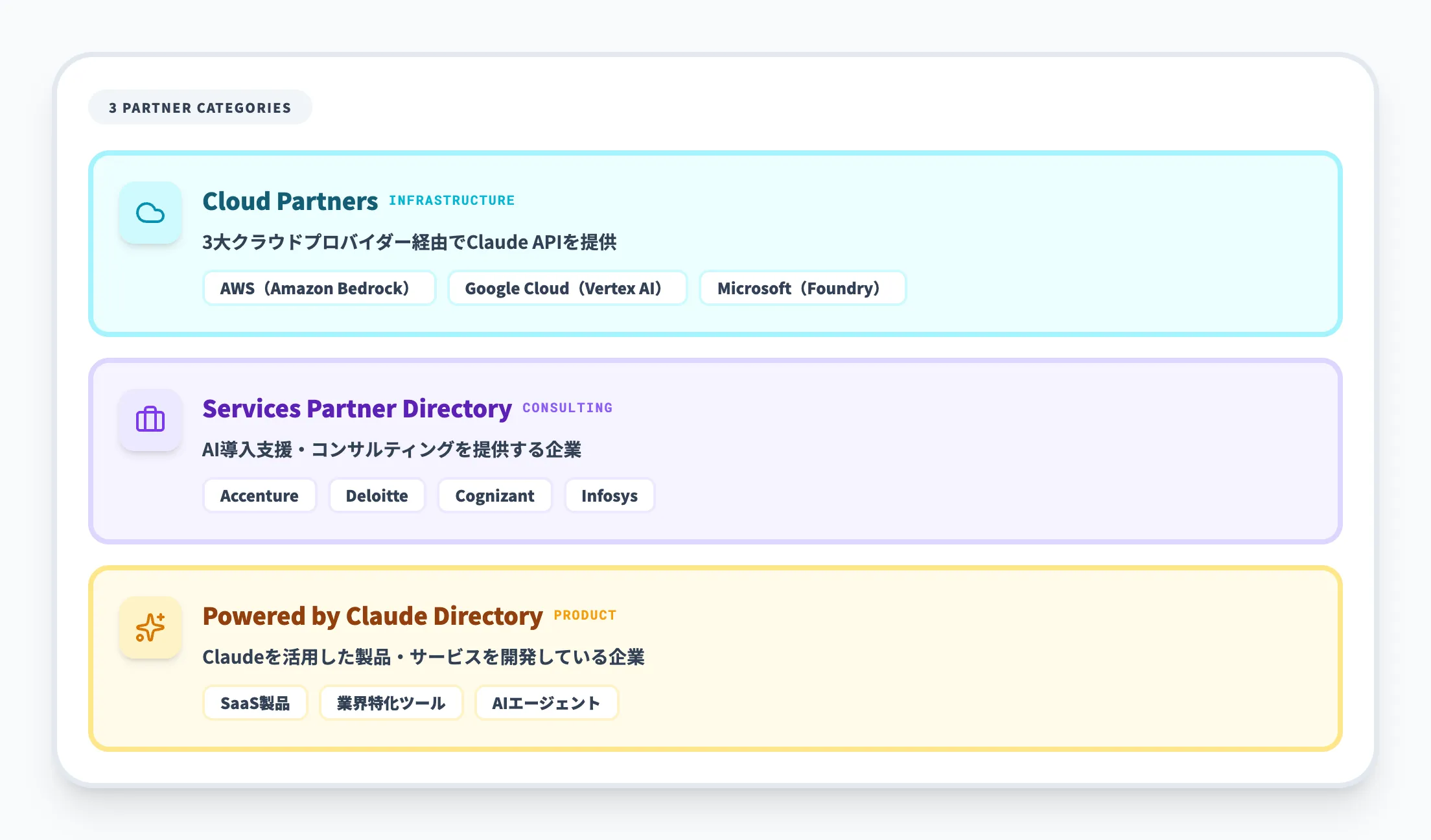Choose the Microsoft (Foundry) chip
Image resolution: width=1431 pixels, height=840 pixels.
point(802,288)
